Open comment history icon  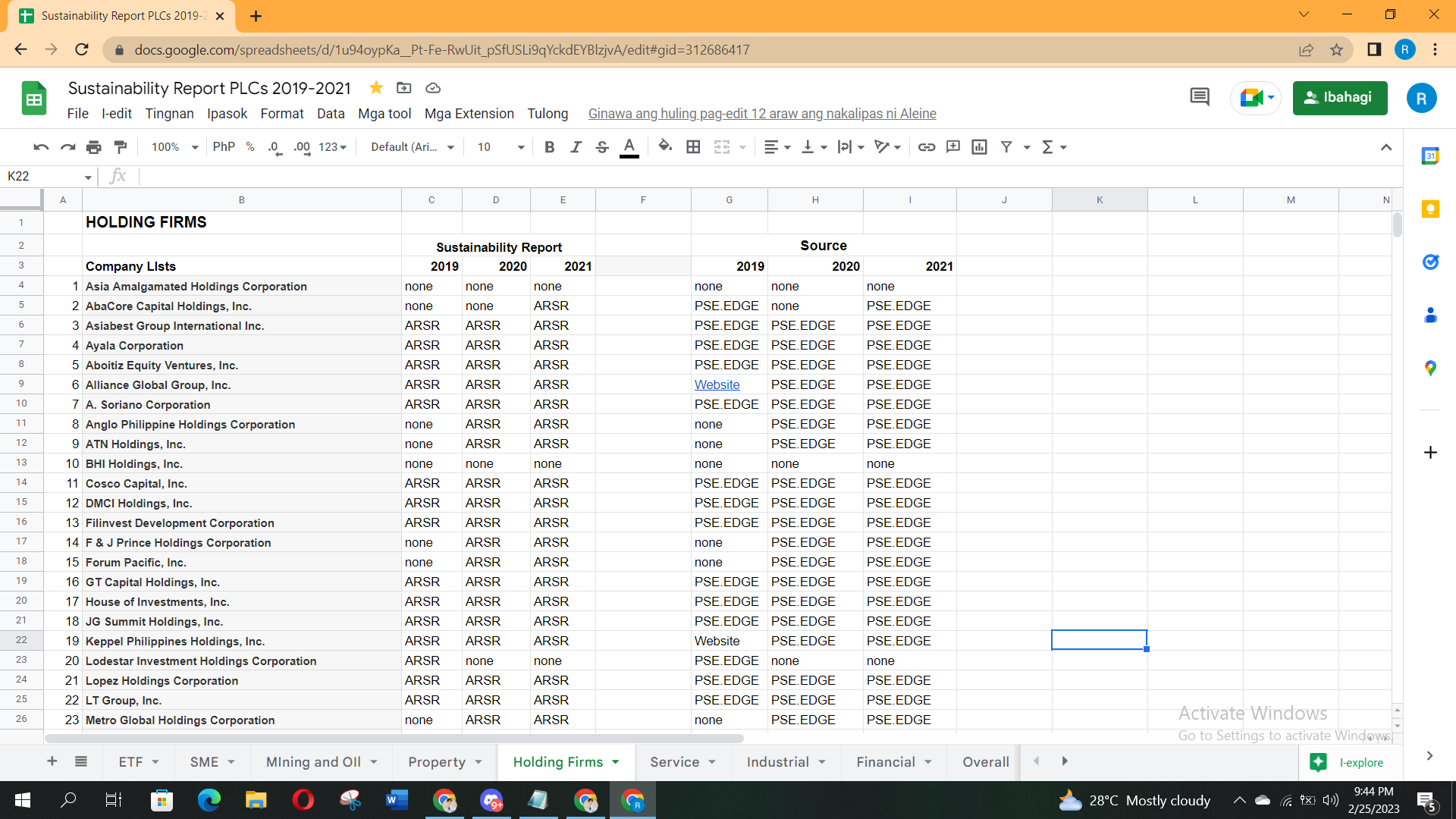[x=1200, y=97]
